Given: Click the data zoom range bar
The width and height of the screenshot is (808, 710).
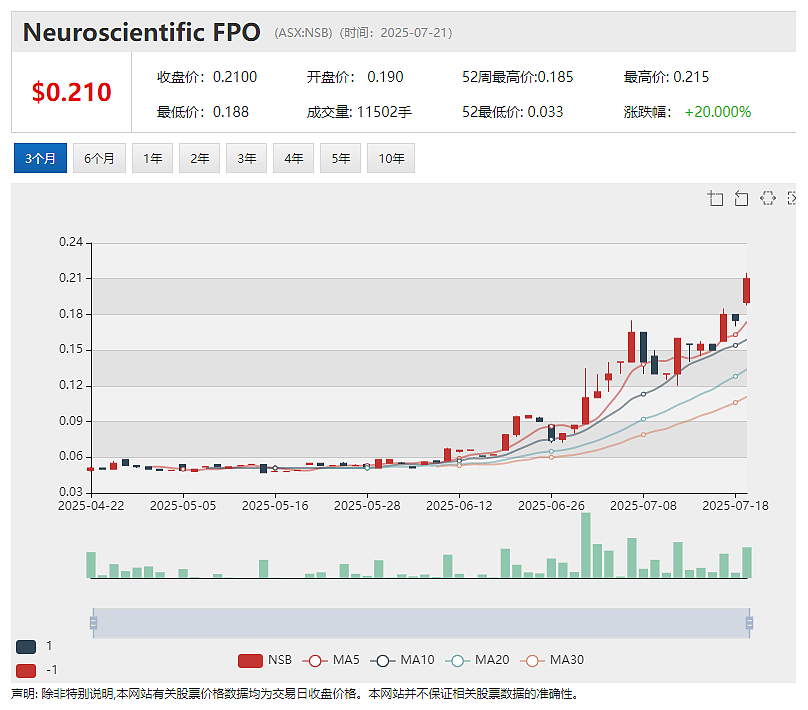Looking at the screenshot, I should tap(421, 623).
